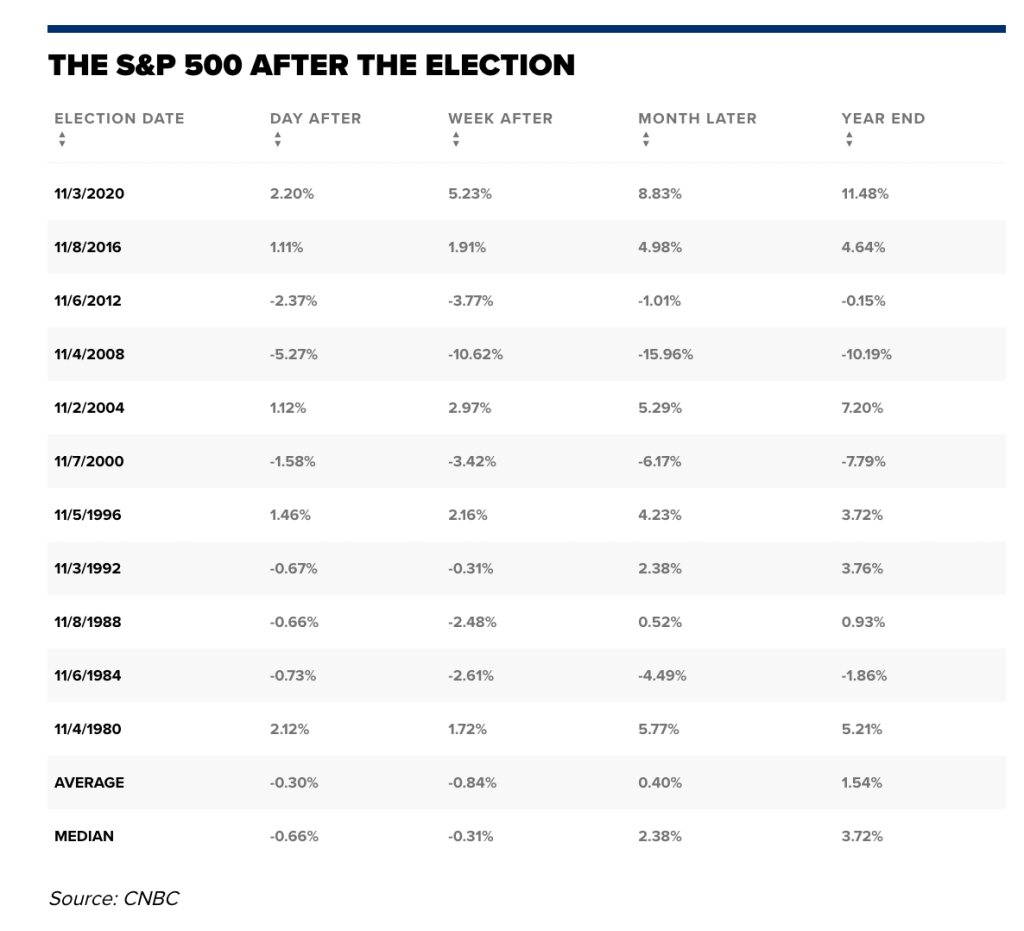Viewport: 1024px width, 931px height.
Task: Click sort arrows under Month Later
Action: 645,140
